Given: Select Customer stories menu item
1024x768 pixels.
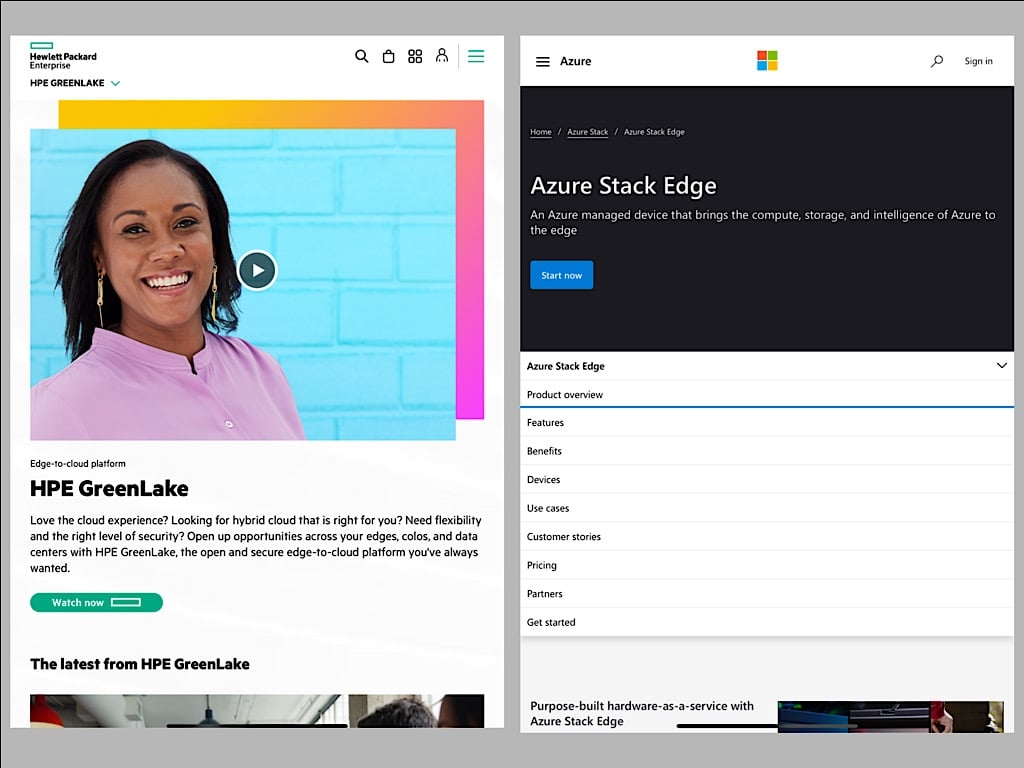Looking at the screenshot, I should pyautogui.click(x=767, y=537).
